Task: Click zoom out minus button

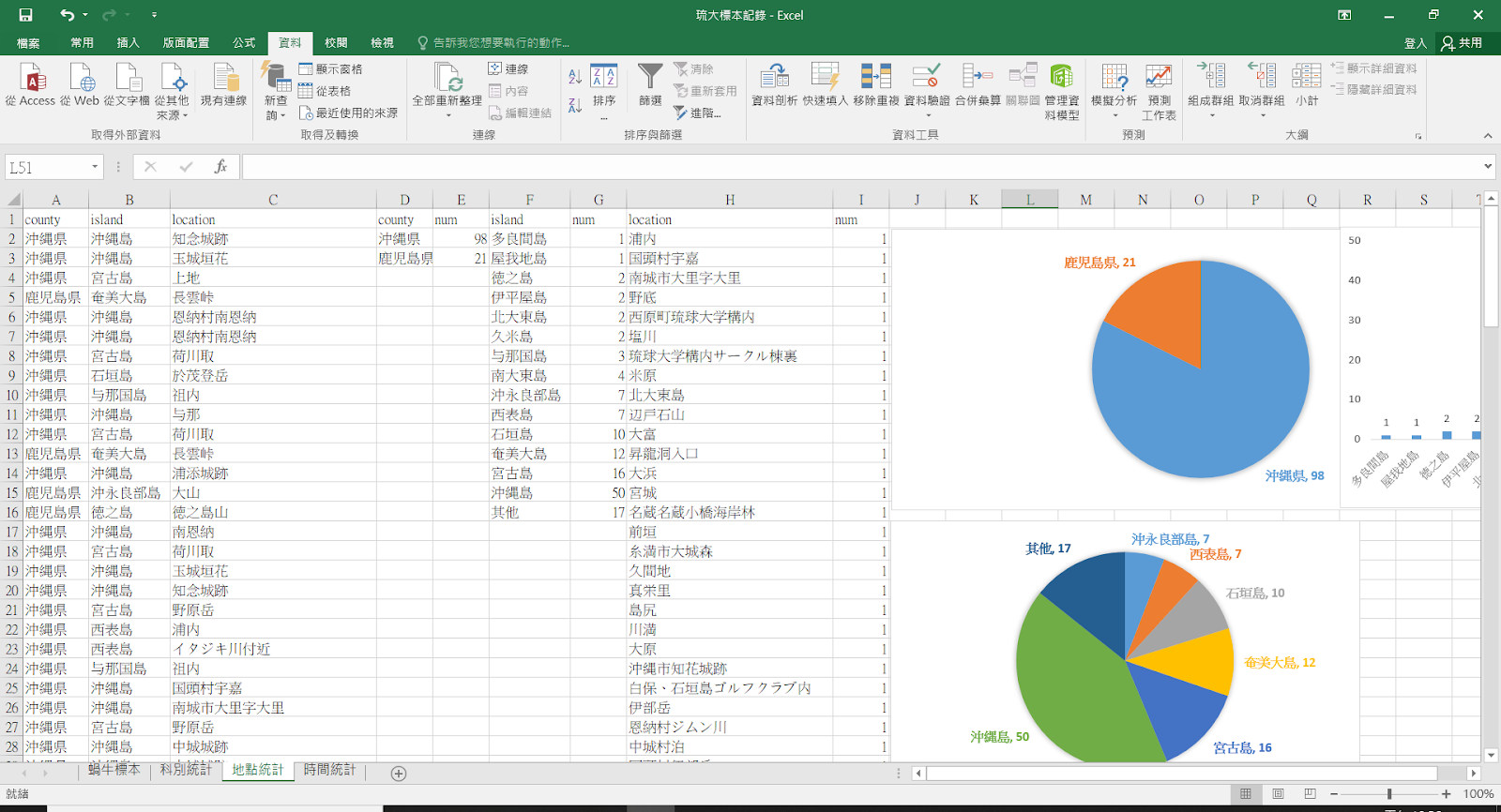Action: 1334,794
